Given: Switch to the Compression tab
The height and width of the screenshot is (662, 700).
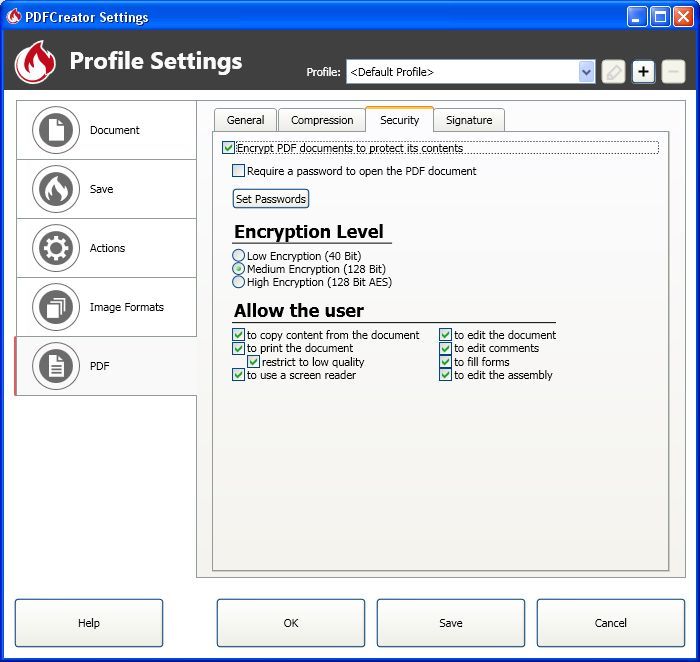Looking at the screenshot, I should [322, 120].
